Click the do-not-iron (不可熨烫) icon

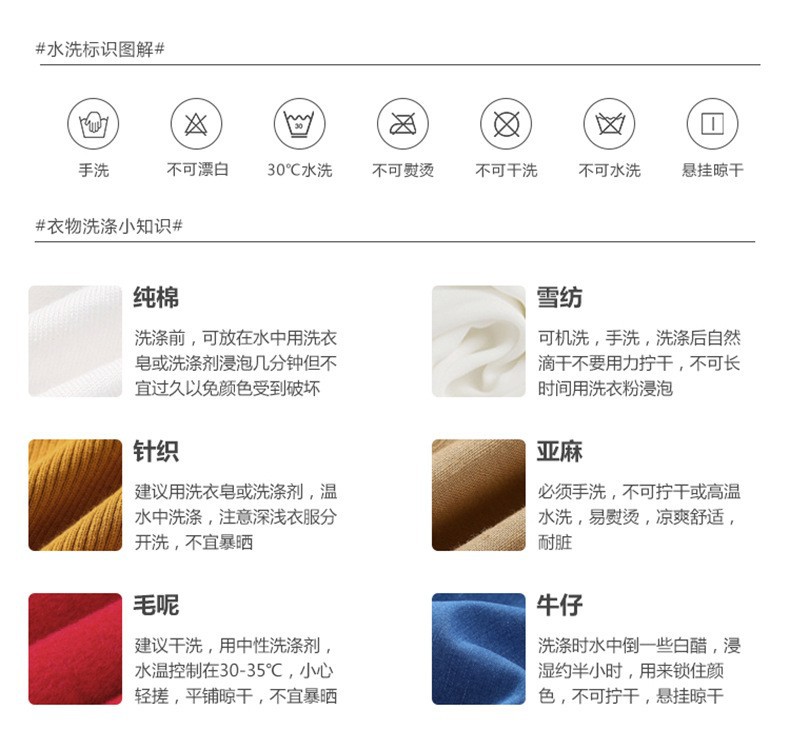(x=403, y=123)
